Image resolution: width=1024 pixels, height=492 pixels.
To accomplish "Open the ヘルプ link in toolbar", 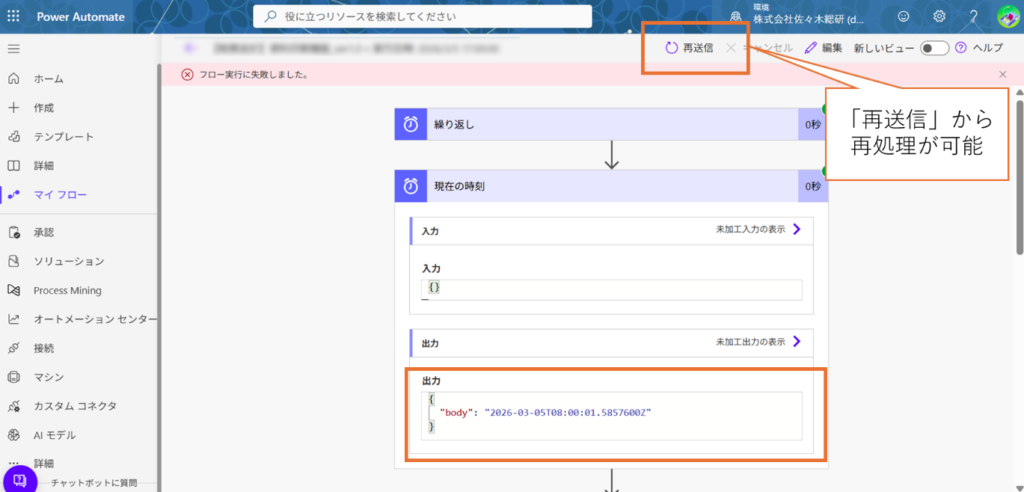I will click(979, 48).
